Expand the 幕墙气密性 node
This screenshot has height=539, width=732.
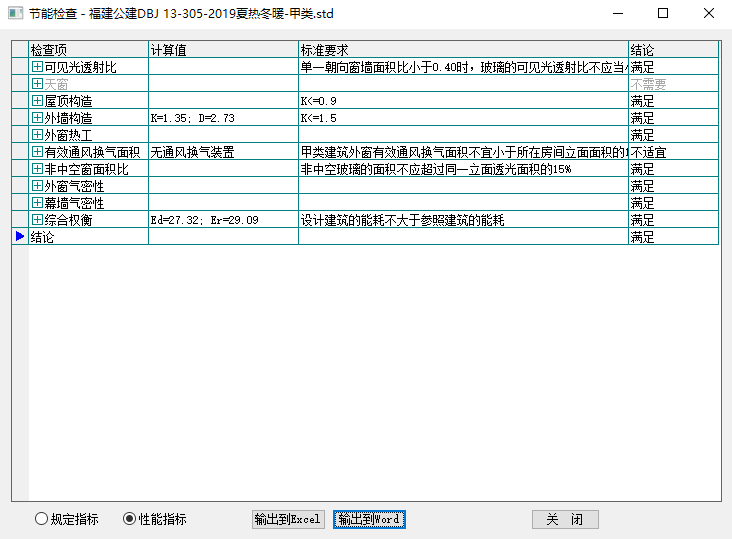coord(37,203)
